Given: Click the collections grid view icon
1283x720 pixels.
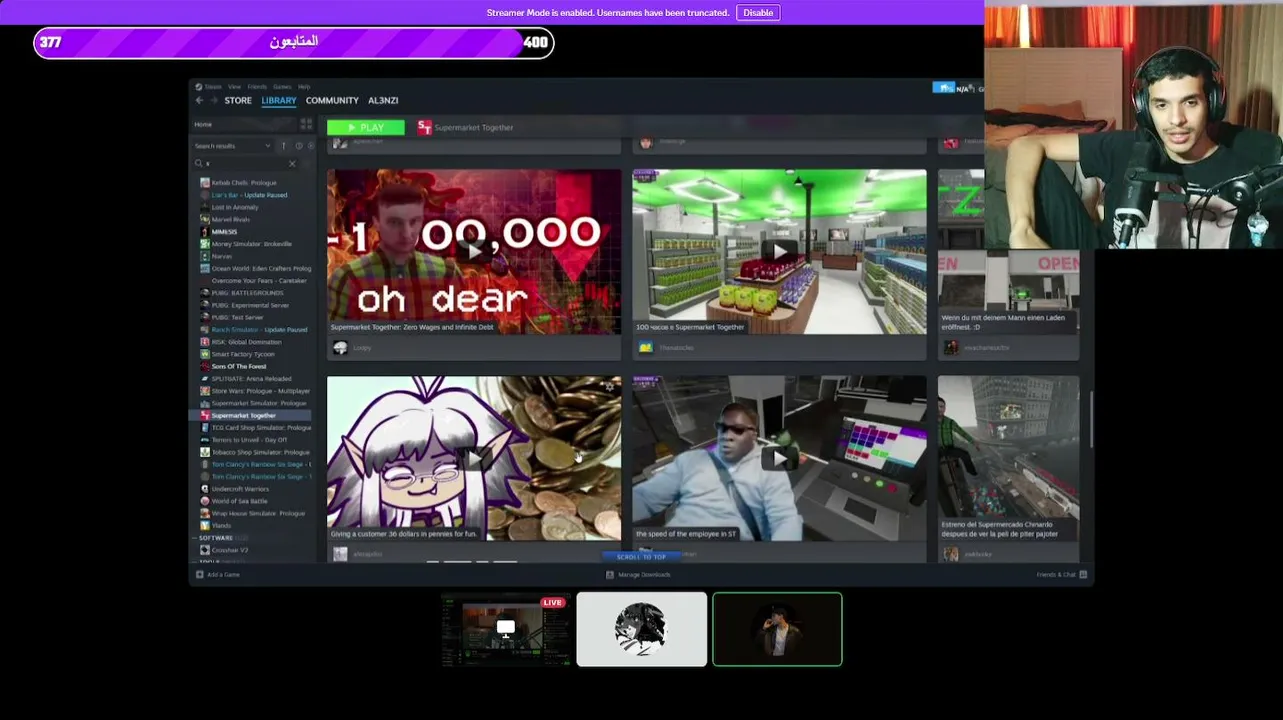Looking at the screenshot, I should click(x=306, y=124).
